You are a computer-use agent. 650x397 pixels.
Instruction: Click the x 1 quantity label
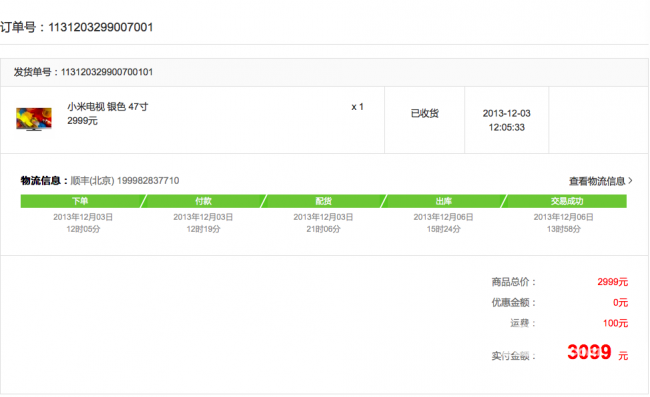coord(357,107)
